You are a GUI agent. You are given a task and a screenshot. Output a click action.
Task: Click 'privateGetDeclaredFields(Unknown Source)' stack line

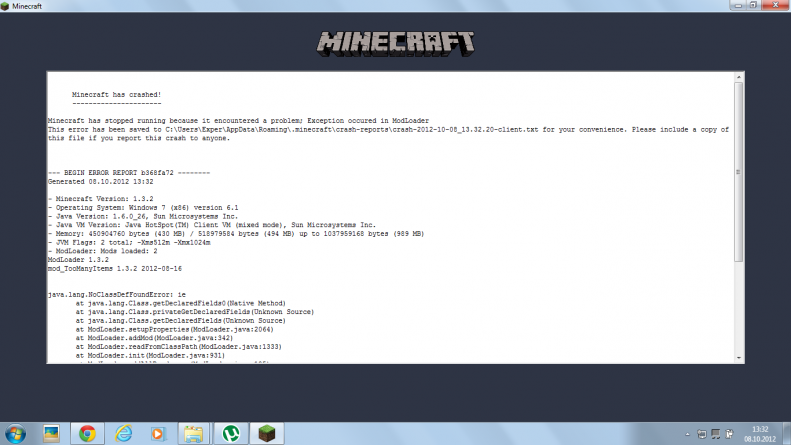tap(195, 312)
